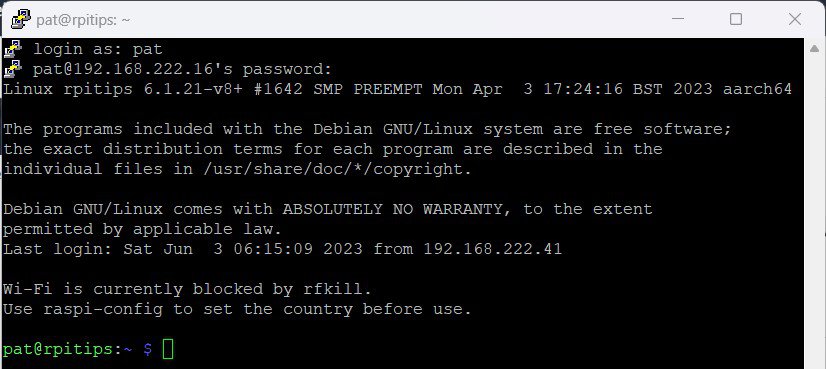
Task: Click the "Linux rpitips 6.1.21-v8+" kernel version text
Action: 123,89
